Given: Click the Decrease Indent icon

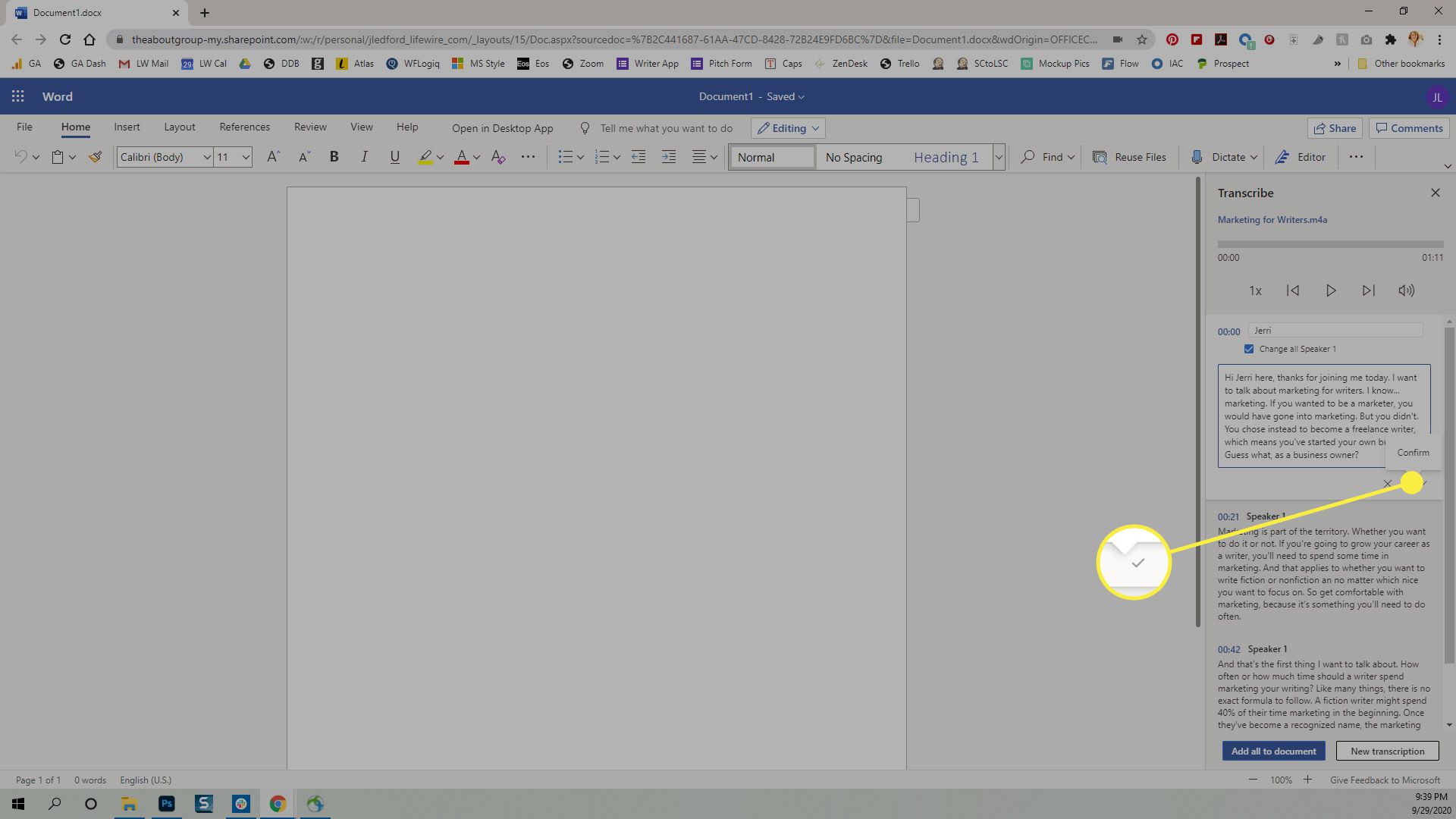Looking at the screenshot, I should [x=638, y=157].
